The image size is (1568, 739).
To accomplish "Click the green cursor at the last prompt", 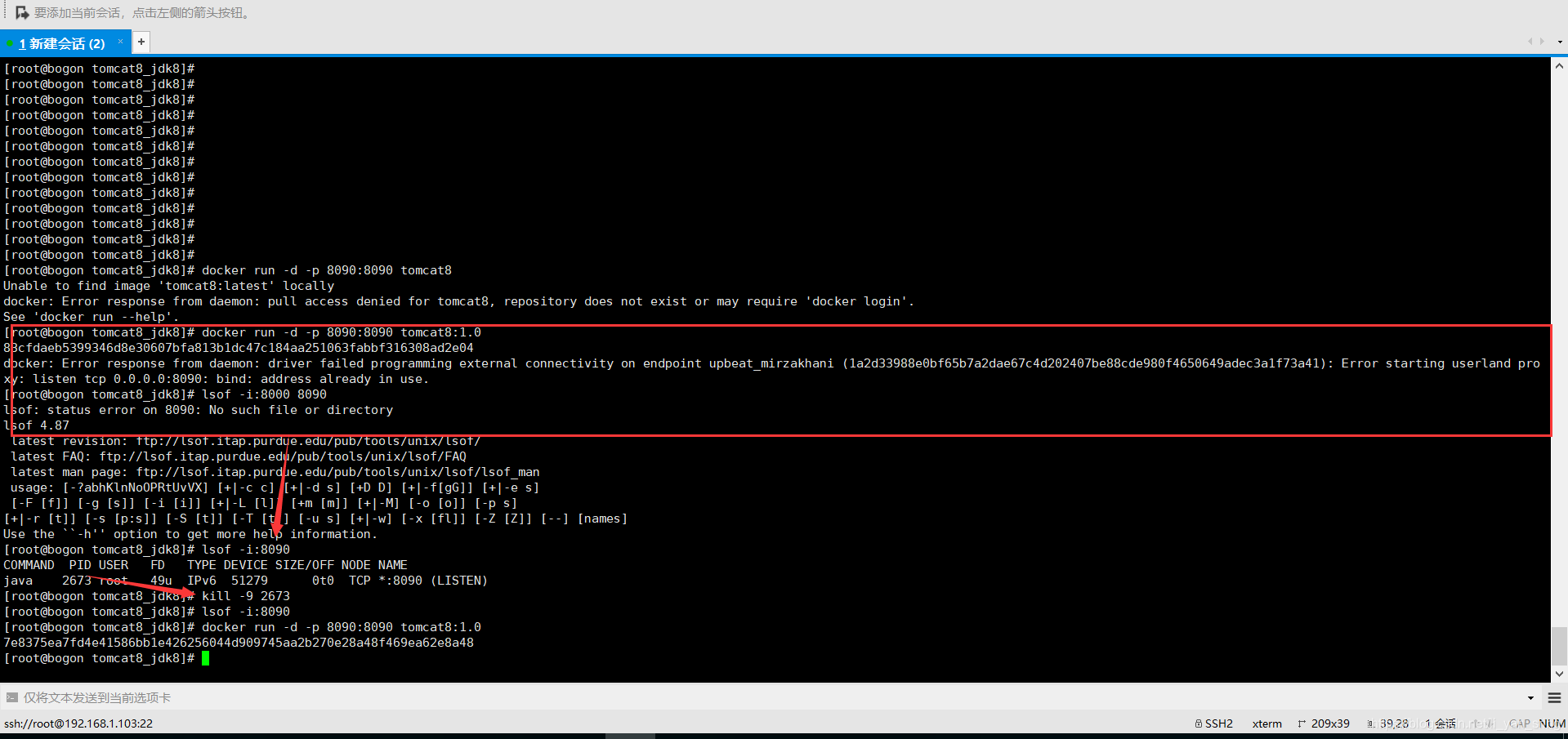I will pos(206,658).
